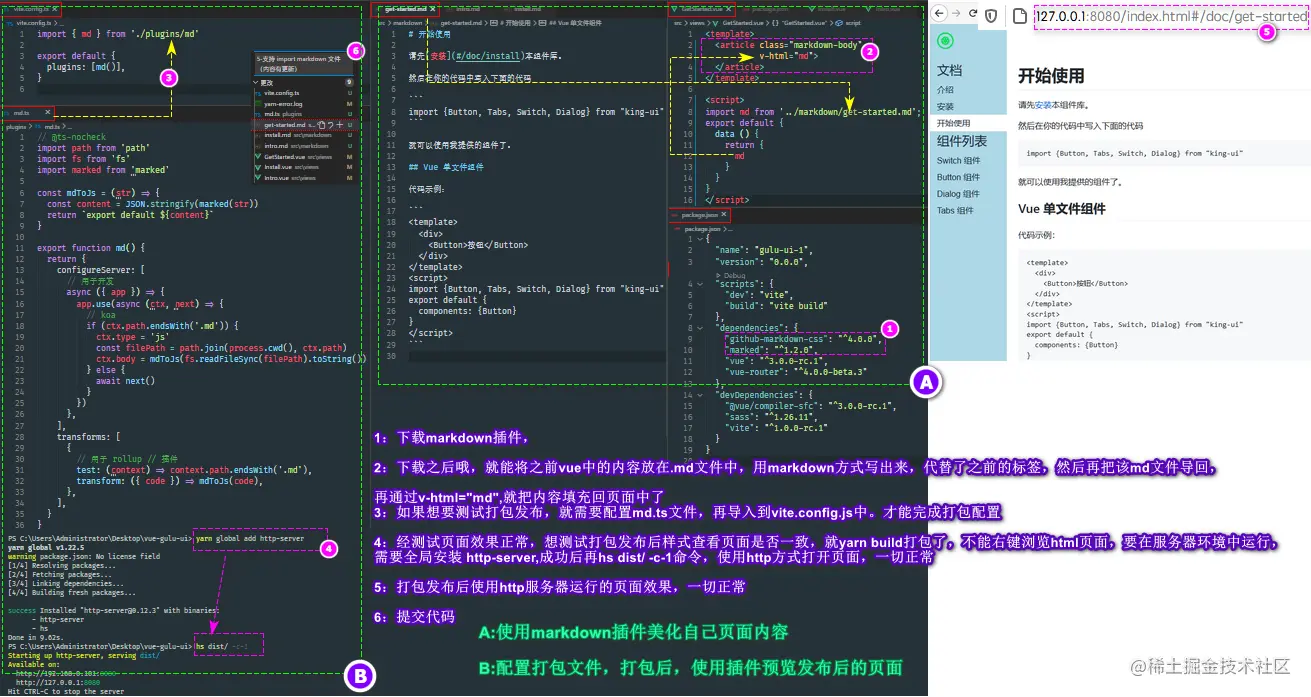Click page info icon beside URL
1311x697 pixels.
pos(1019,15)
